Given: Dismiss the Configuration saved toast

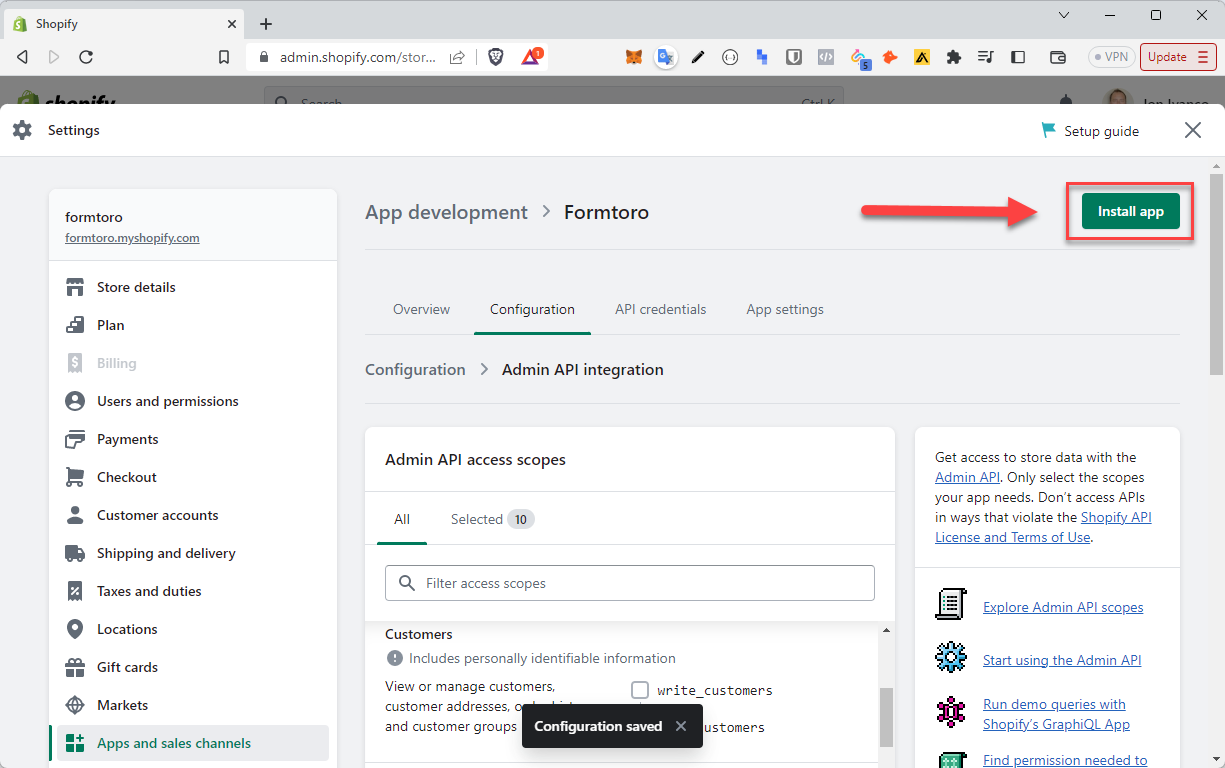Looking at the screenshot, I should click(x=681, y=726).
